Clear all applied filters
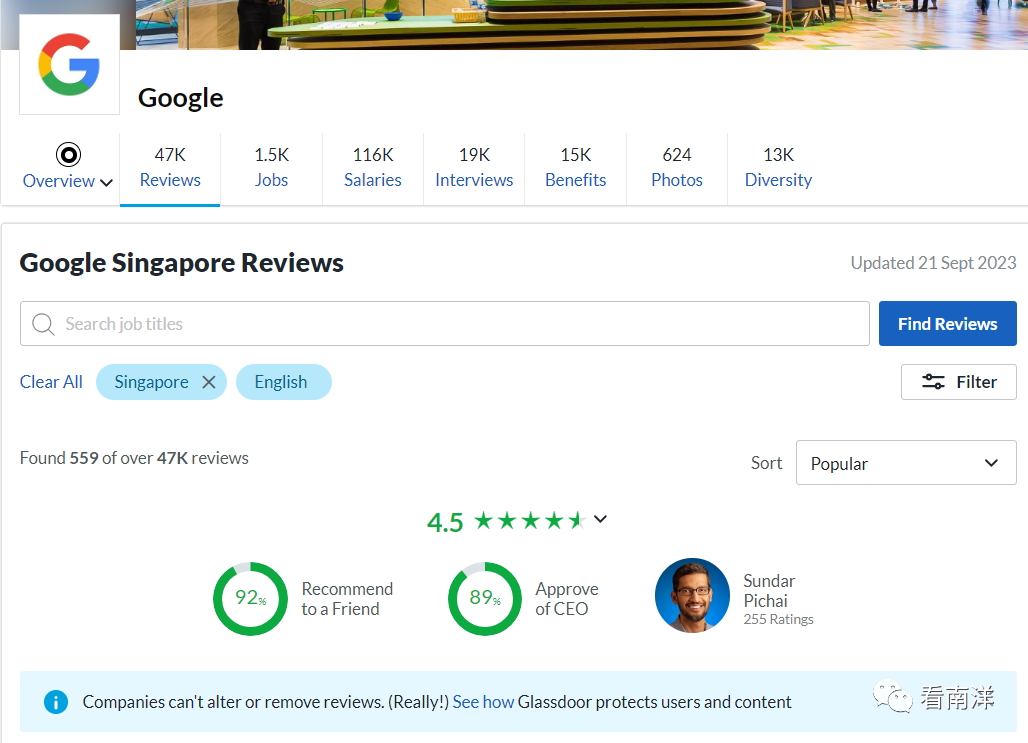1028x743 pixels. [51, 382]
